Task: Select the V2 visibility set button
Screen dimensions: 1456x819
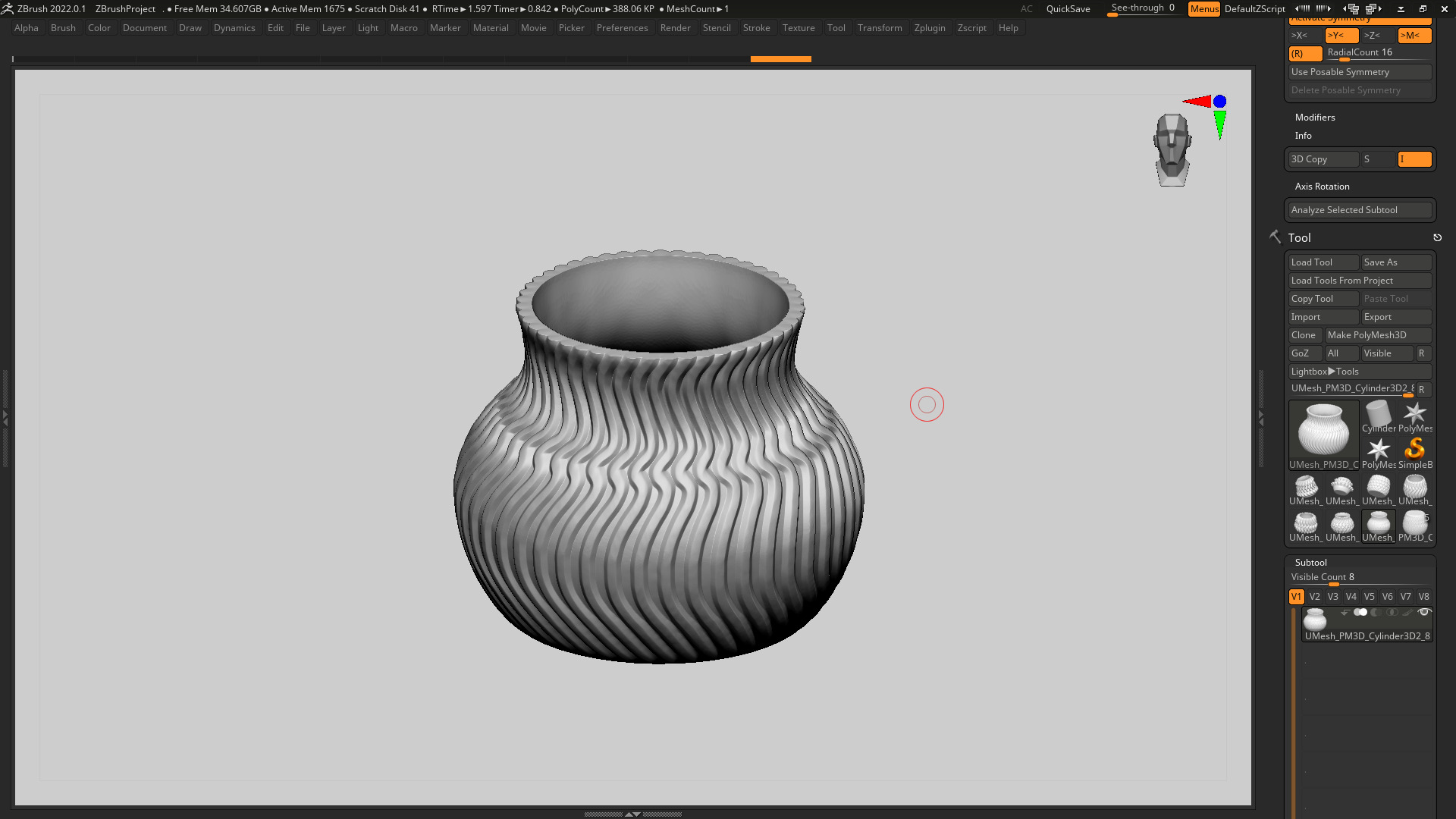Action: [x=1315, y=597]
